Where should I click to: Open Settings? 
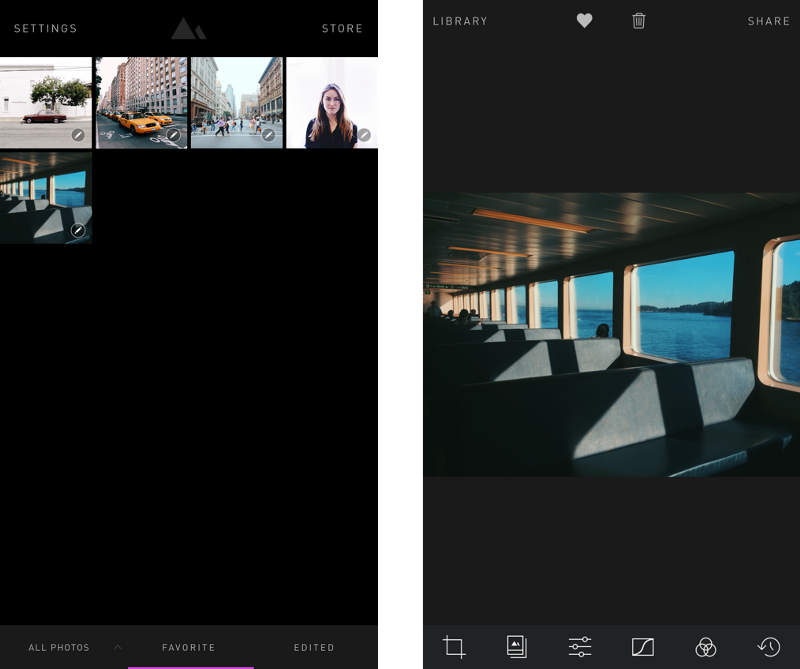(45, 29)
